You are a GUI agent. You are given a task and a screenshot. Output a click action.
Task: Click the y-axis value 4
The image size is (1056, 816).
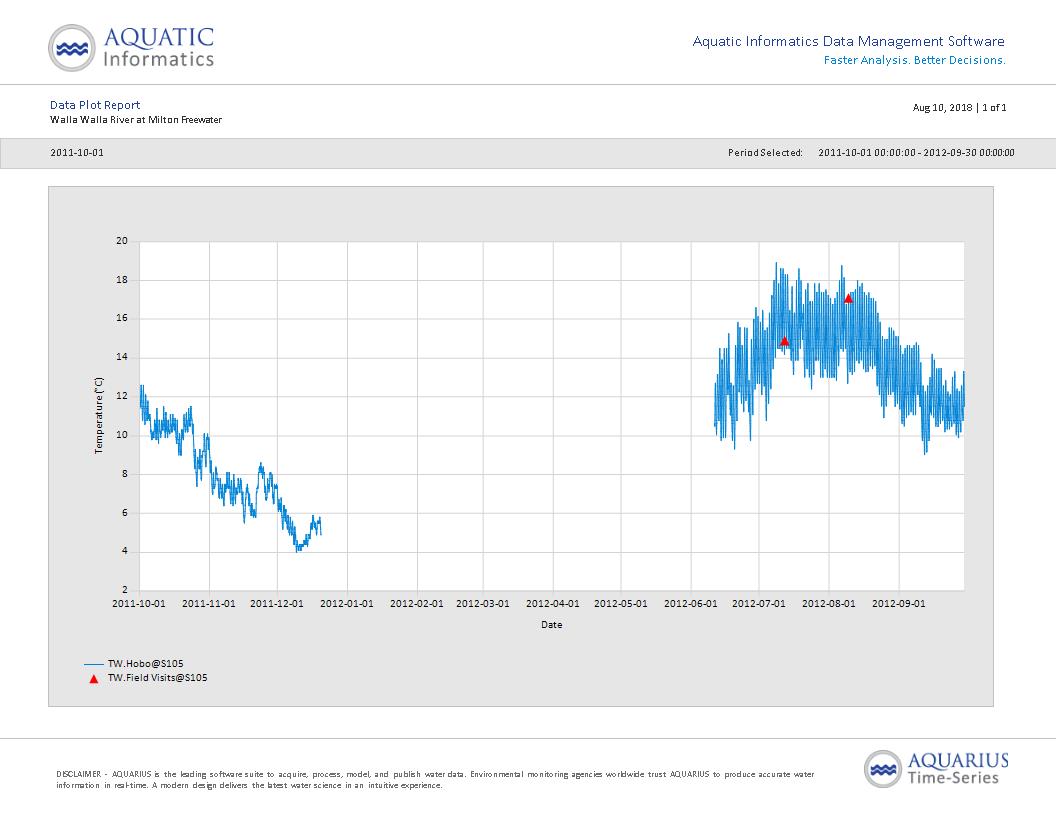125,551
